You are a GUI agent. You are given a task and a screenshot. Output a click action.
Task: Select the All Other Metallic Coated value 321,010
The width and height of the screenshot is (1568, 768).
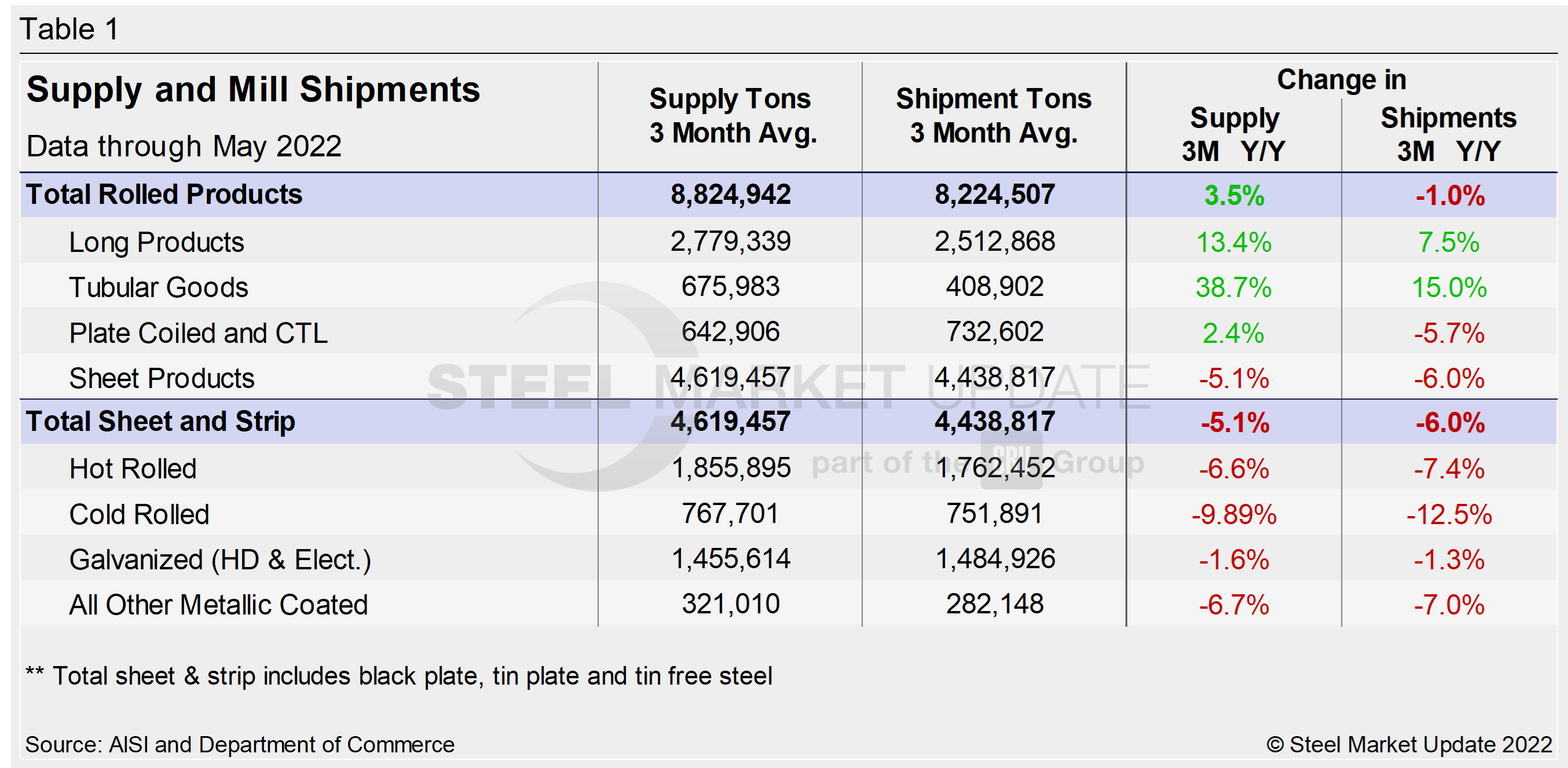(x=730, y=604)
